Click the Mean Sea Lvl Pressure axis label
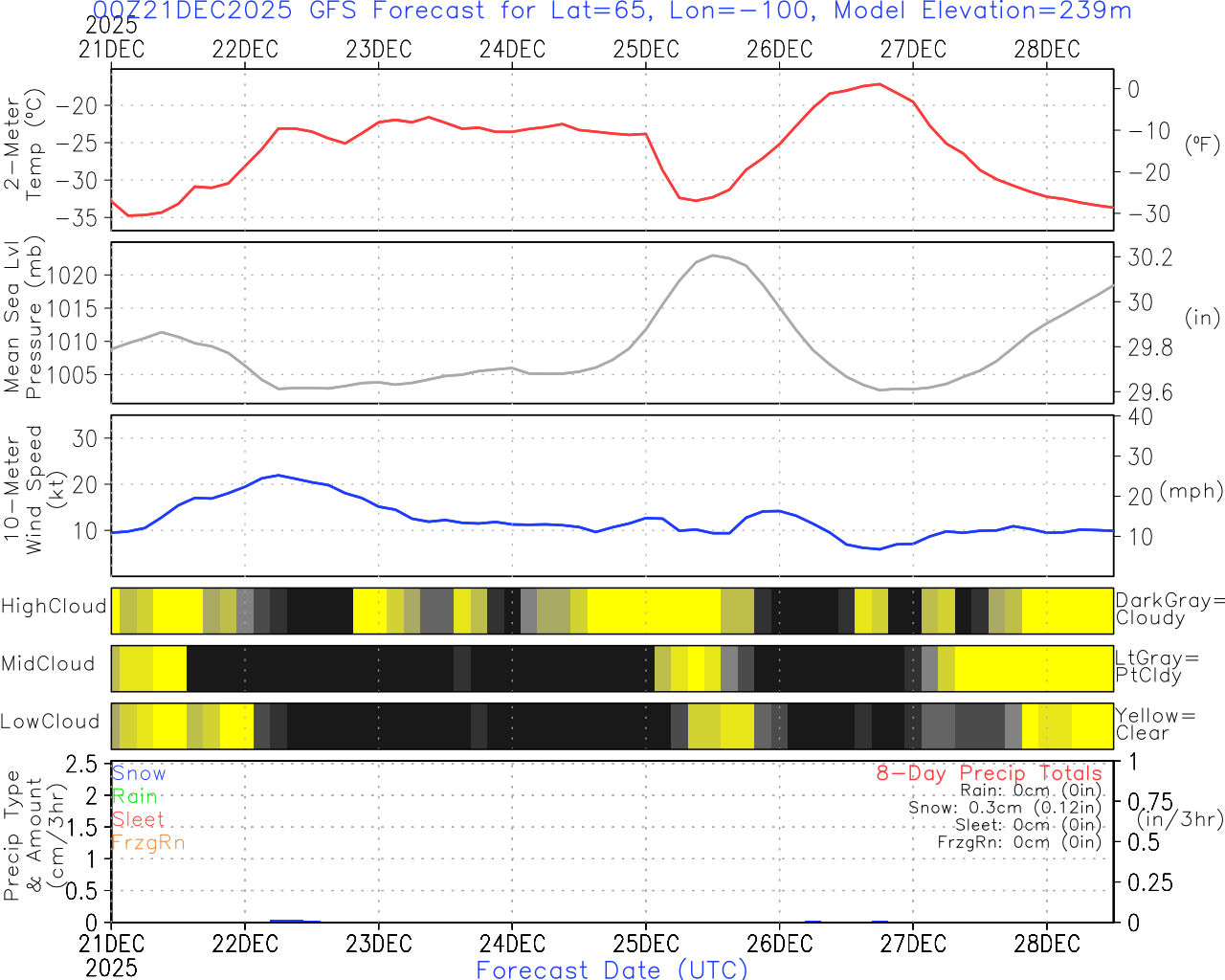 click(x=23, y=318)
